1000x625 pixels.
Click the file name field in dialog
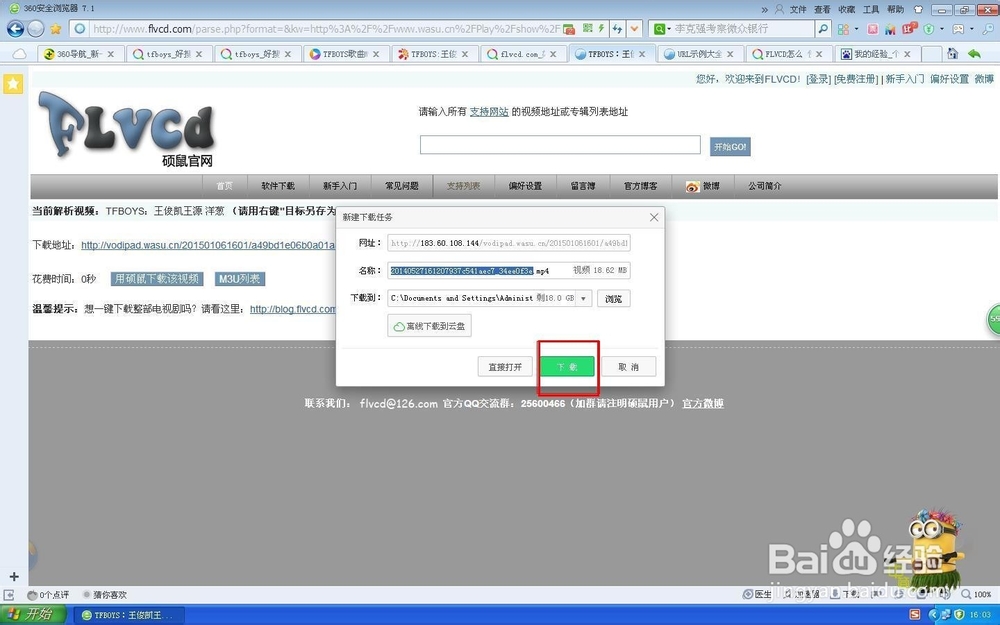[510, 270]
